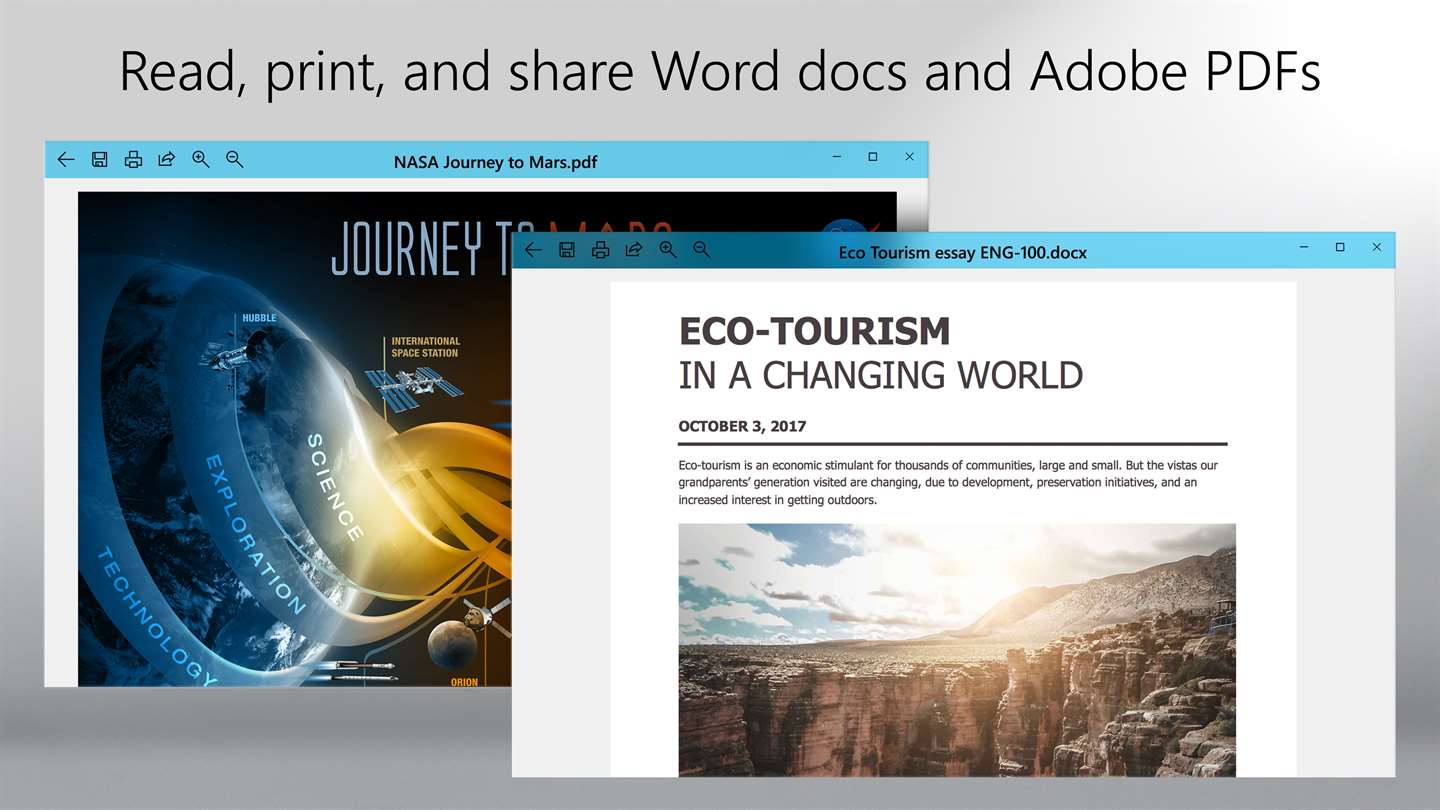Save the Eco Tourism essay document
The image size is (1440, 810).
567,250
